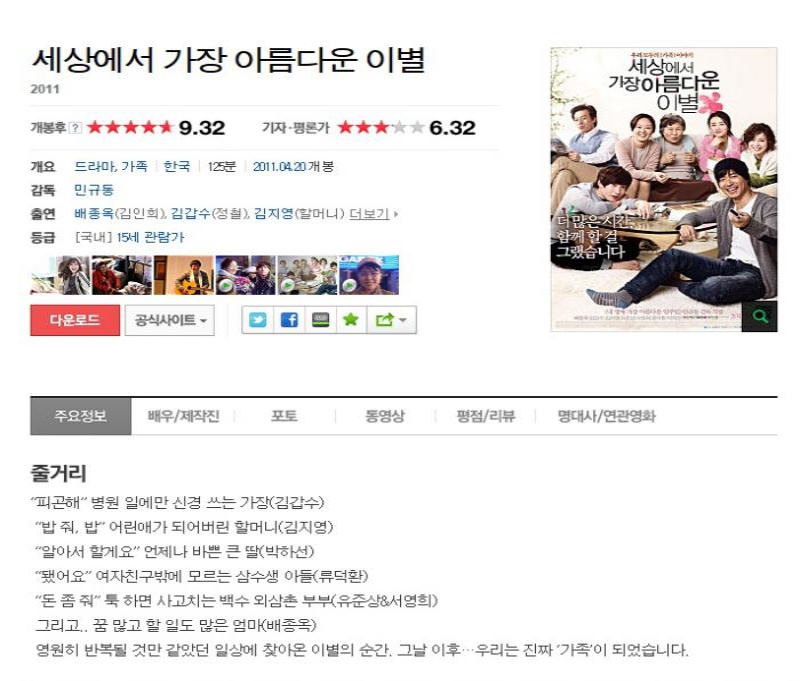Switch to the 배우/제작진 tab

click(x=183, y=416)
